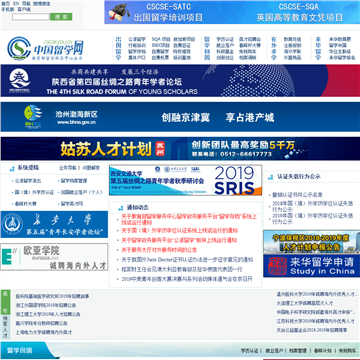This screenshot has width=360, height=360.
Task: Open the 来华留学申请 Study in China banner
Action: pos(311,266)
